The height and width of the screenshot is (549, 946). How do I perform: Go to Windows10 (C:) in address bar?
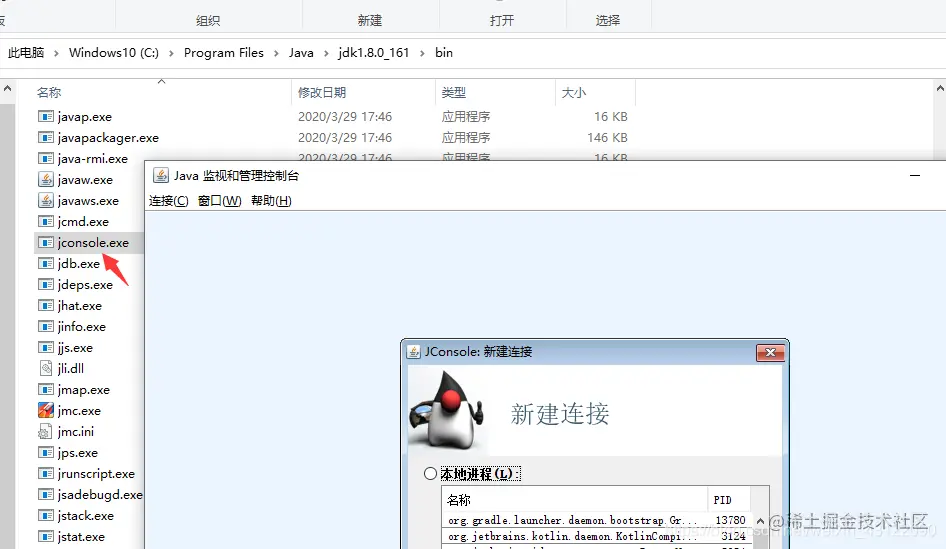tap(113, 52)
